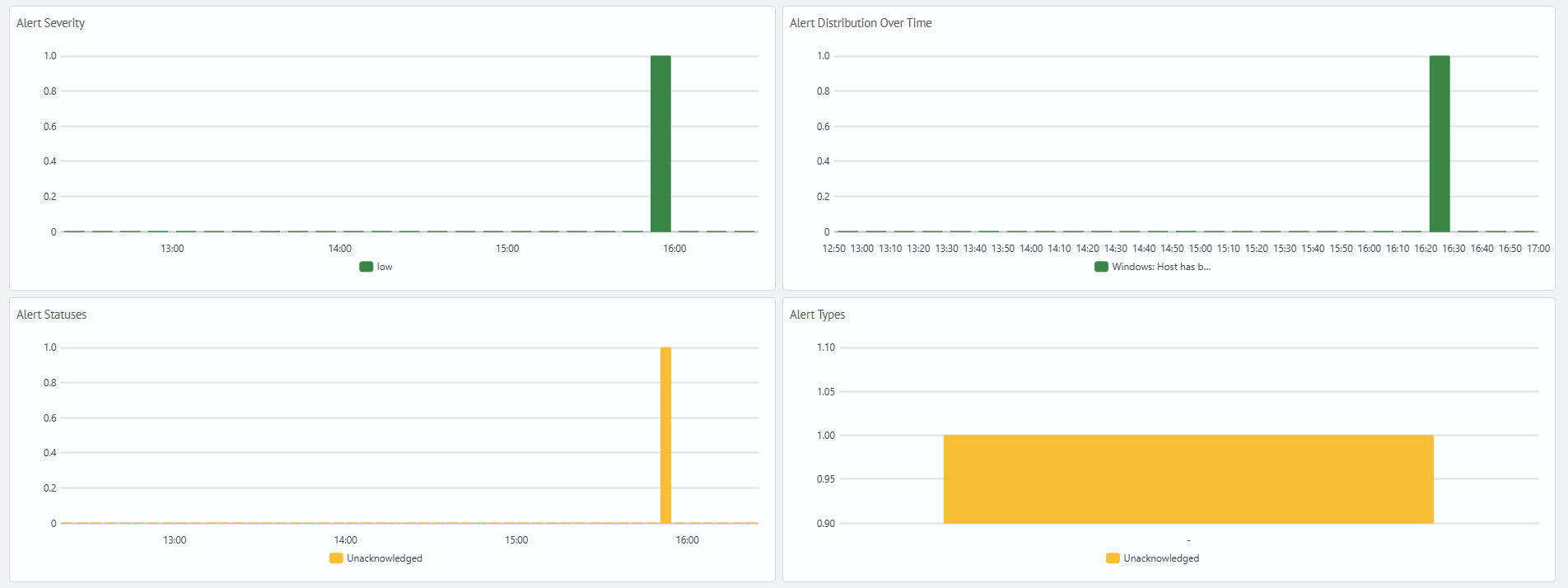Click the 12:50 tick label in Distribution chart

[x=834, y=249]
